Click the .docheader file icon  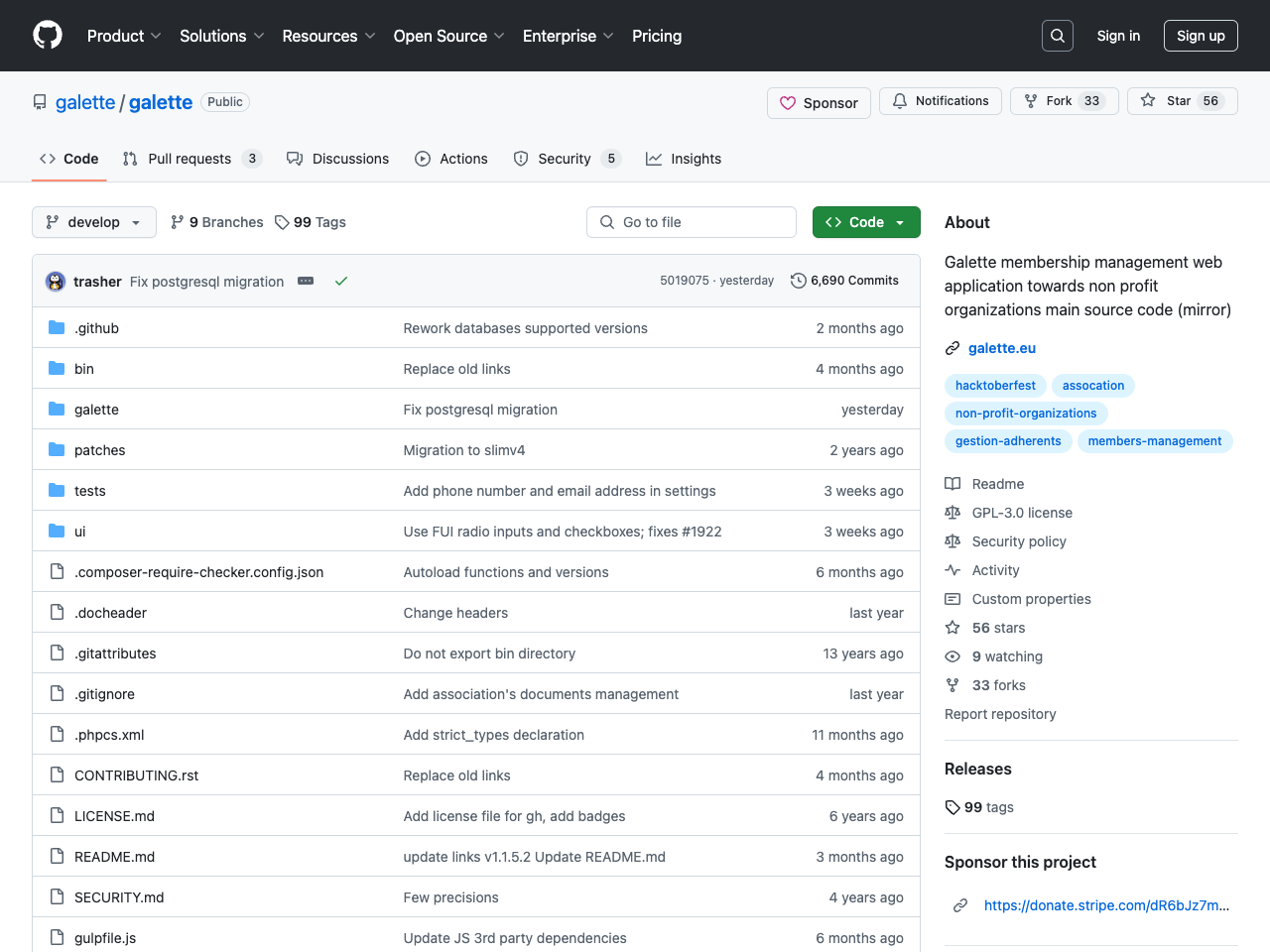[57, 612]
